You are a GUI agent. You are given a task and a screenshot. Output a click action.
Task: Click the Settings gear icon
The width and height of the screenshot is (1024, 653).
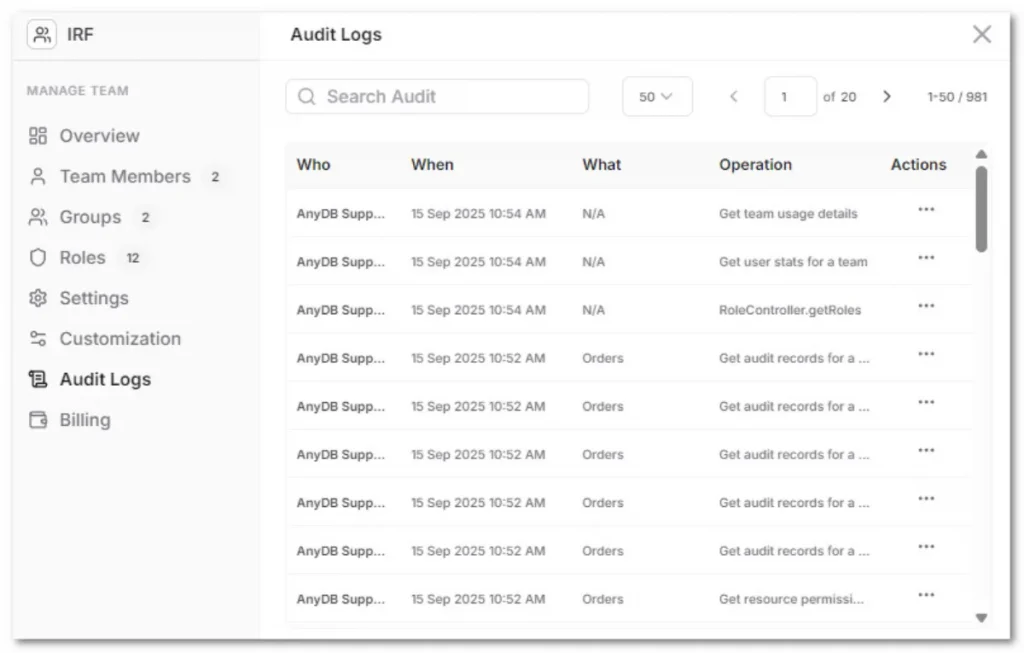click(38, 298)
